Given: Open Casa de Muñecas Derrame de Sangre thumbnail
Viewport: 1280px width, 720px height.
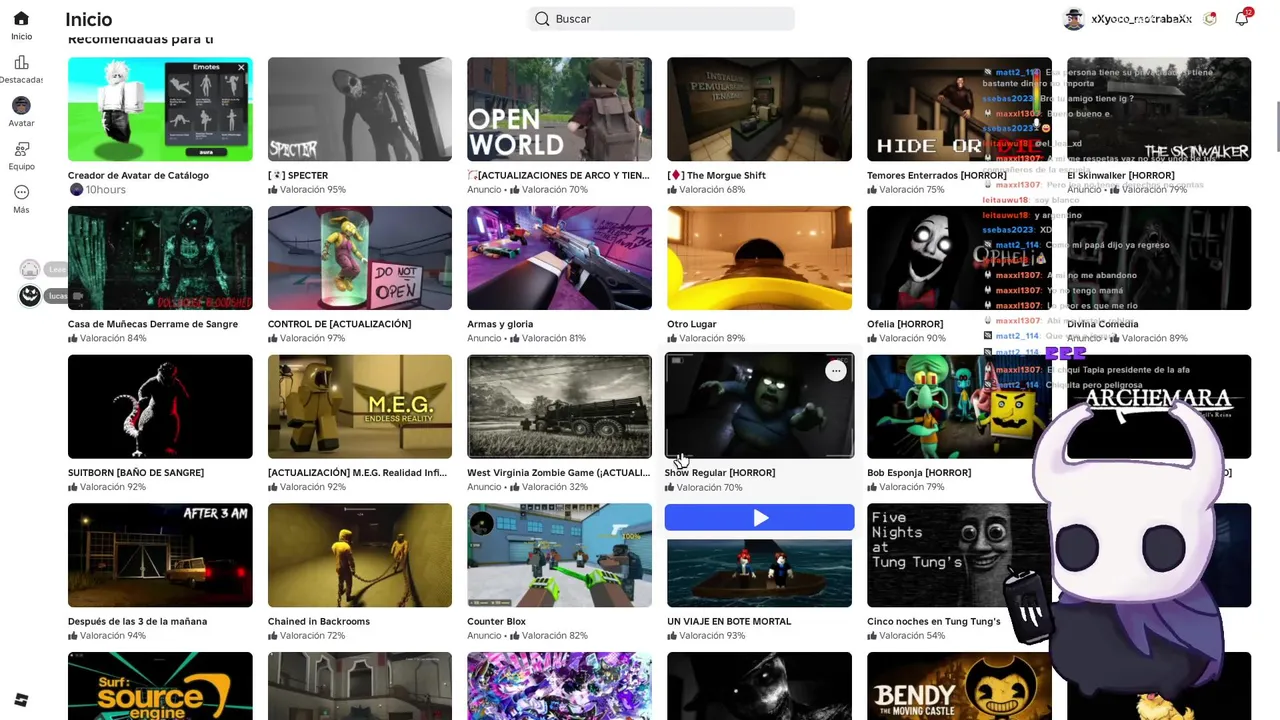Looking at the screenshot, I should [x=160, y=258].
